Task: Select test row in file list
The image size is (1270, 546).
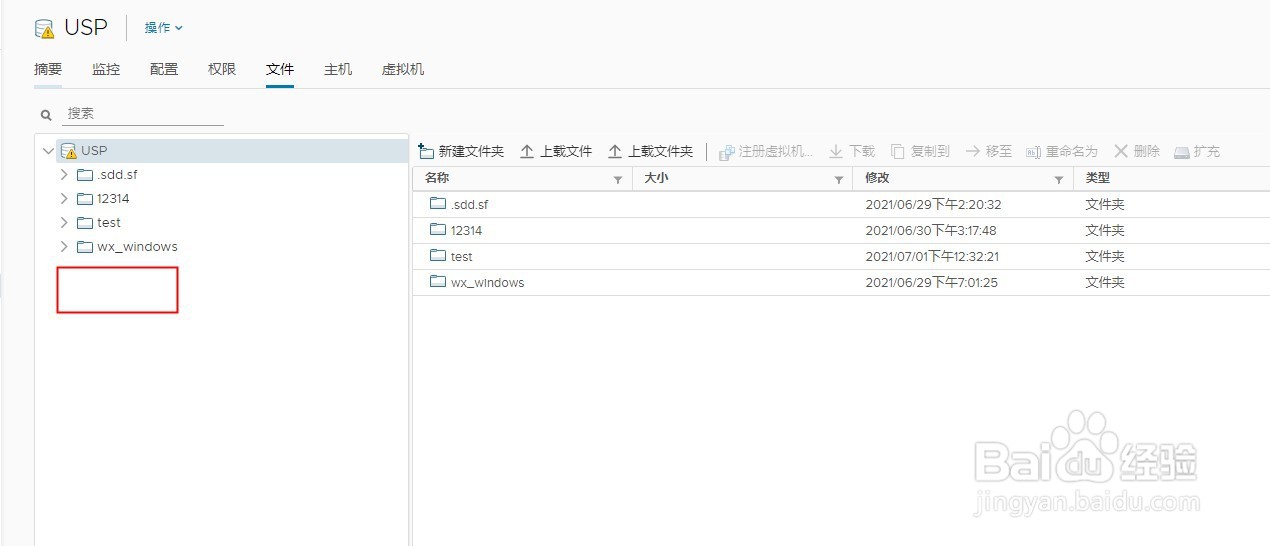Action: coord(841,256)
